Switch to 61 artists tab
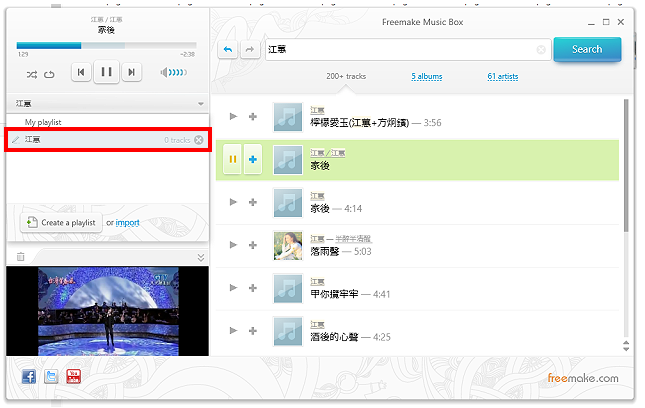Screen dimensions: 645x408 tap(503, 76)
